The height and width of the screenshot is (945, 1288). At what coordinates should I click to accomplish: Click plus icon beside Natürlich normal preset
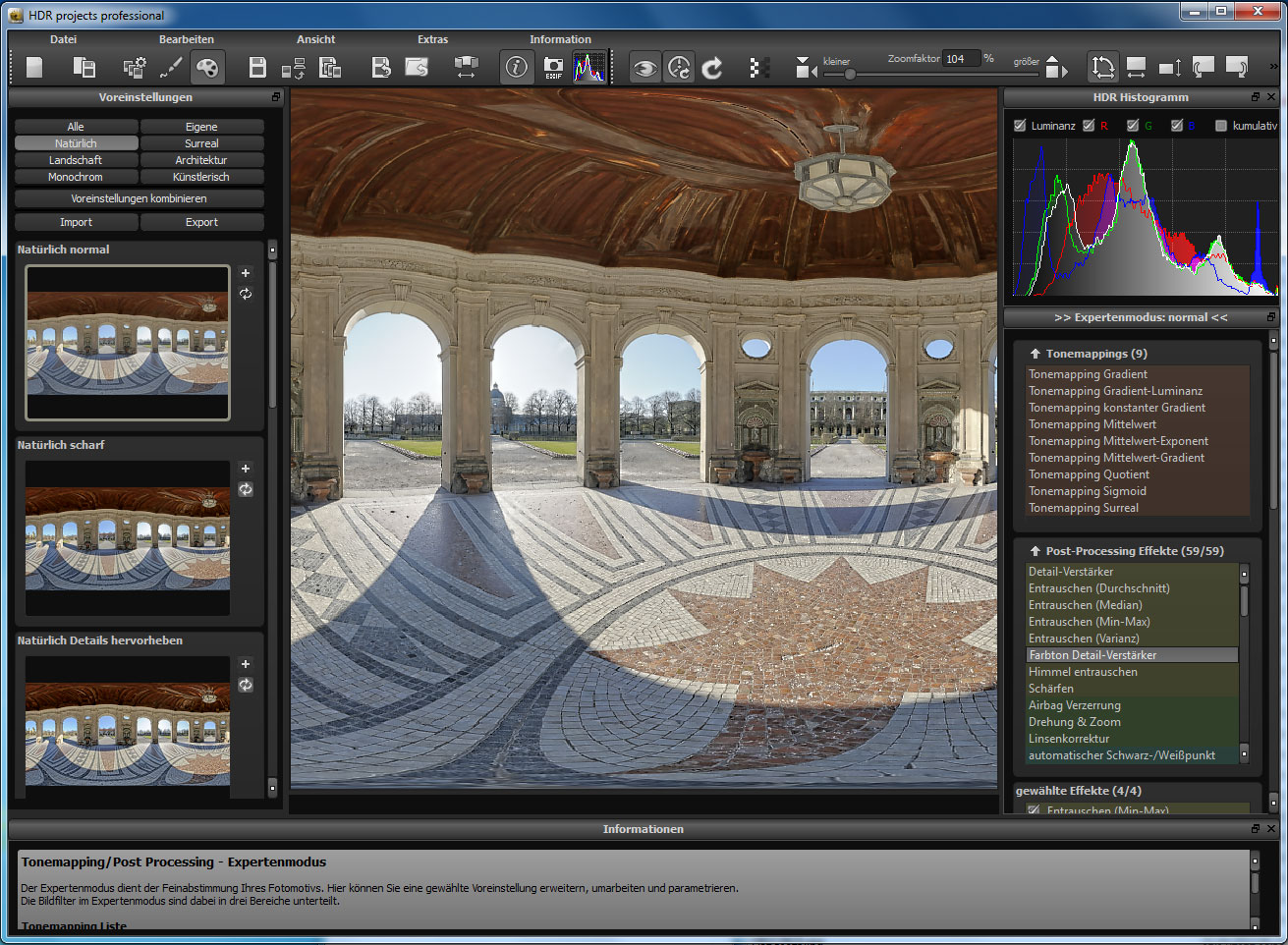click(x=246, y=273)
